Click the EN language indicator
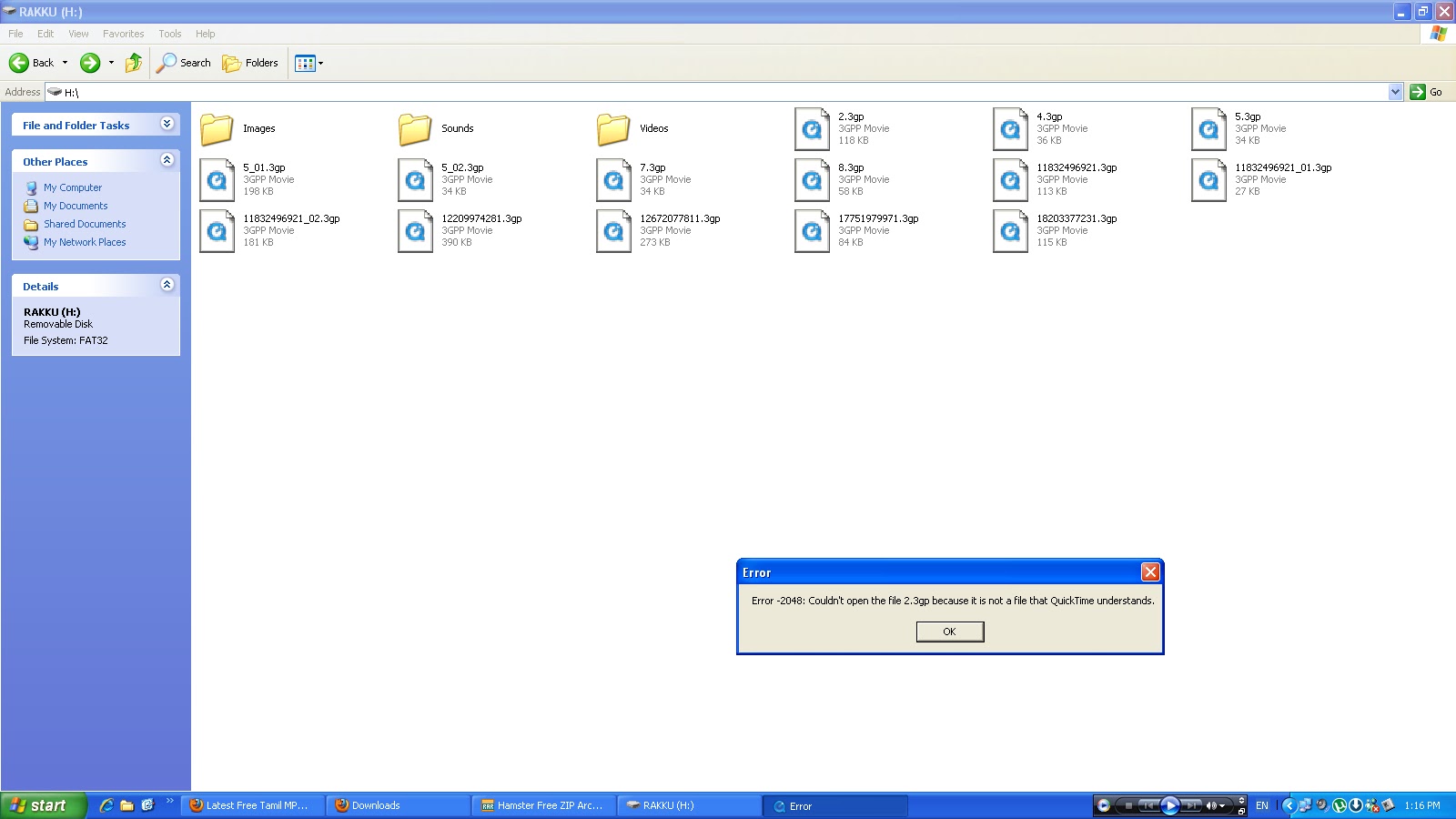The height and width of the screenshot is (819, 1456). pos(1262,805)
